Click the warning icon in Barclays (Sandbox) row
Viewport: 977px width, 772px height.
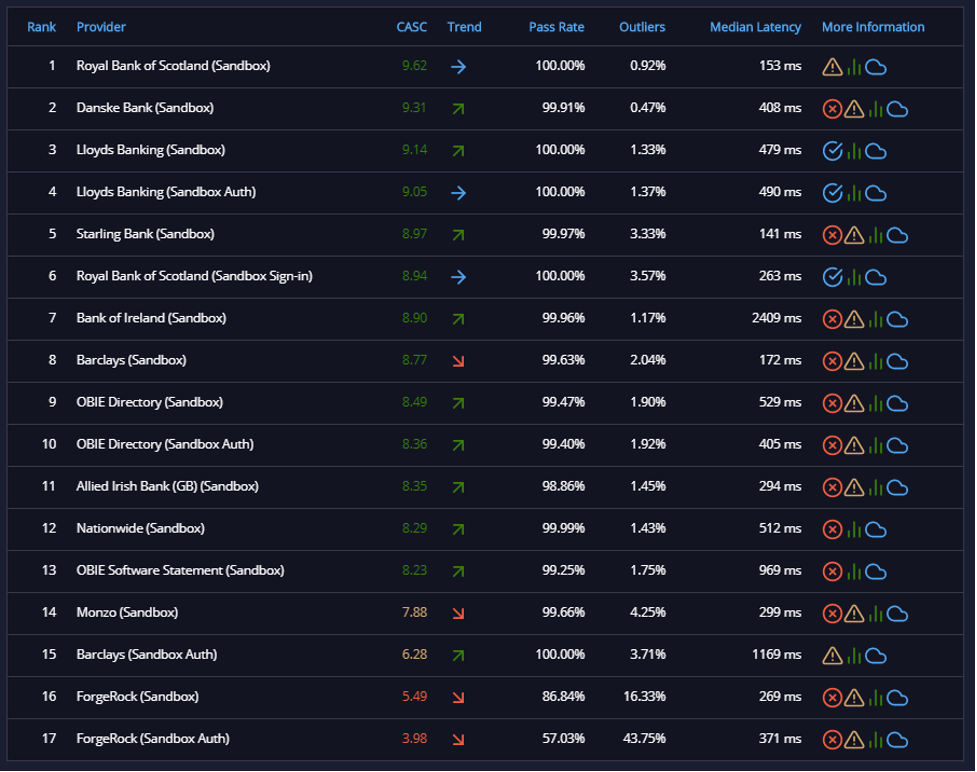click(x=854, y=361)
